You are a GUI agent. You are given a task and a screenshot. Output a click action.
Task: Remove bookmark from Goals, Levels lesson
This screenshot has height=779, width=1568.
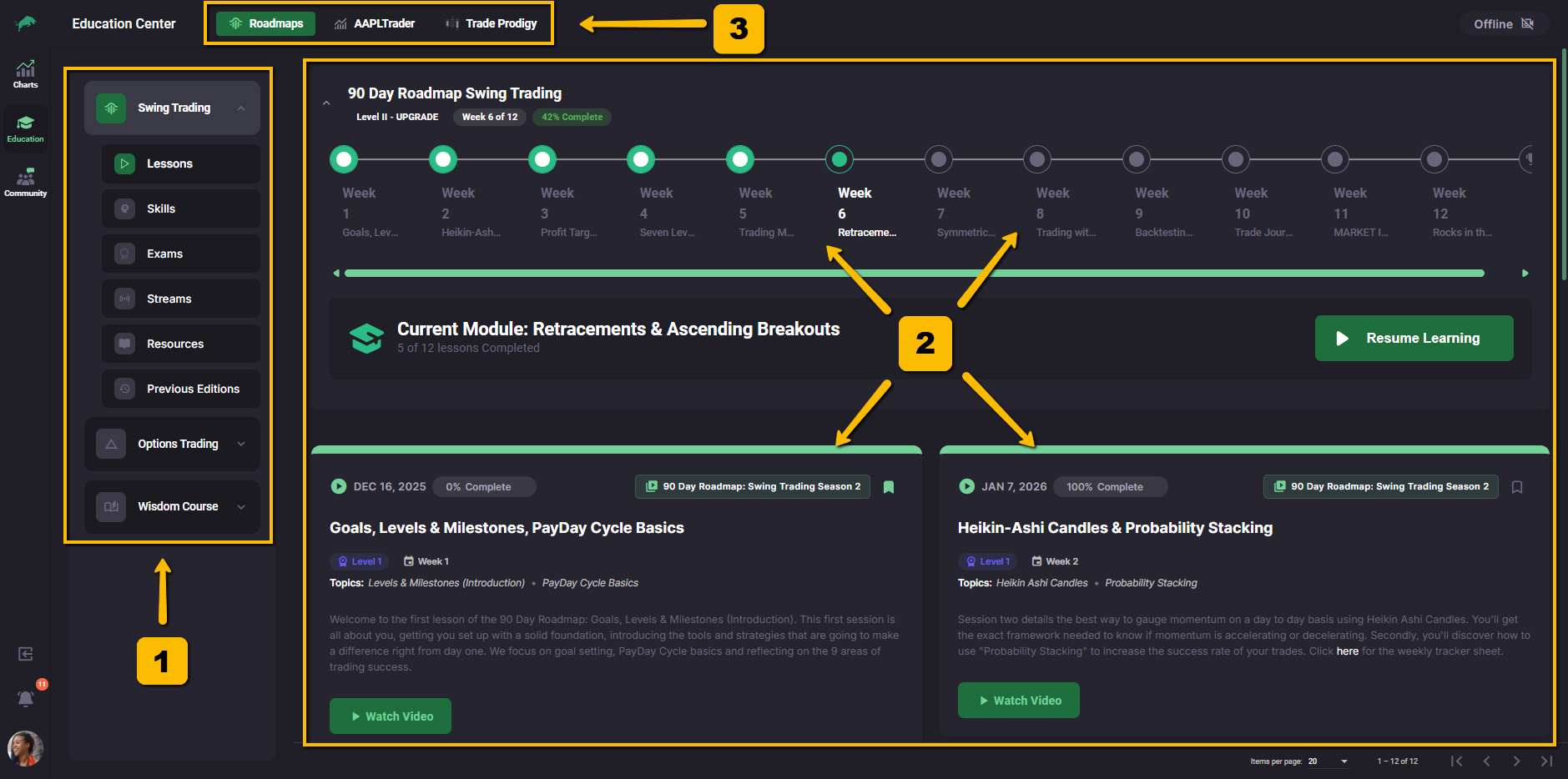click(x=889, y=487)
